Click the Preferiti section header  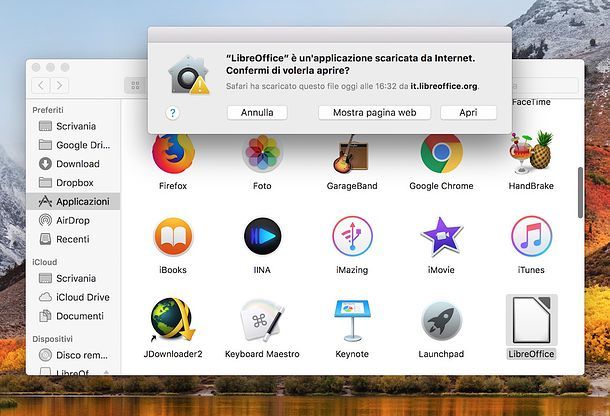(x=48, y=110)
